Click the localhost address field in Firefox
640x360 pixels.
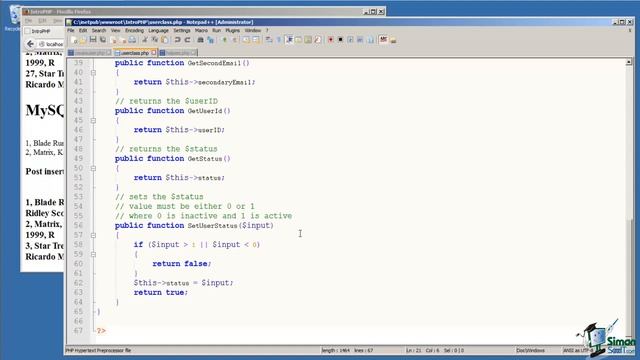coord(51,44)
